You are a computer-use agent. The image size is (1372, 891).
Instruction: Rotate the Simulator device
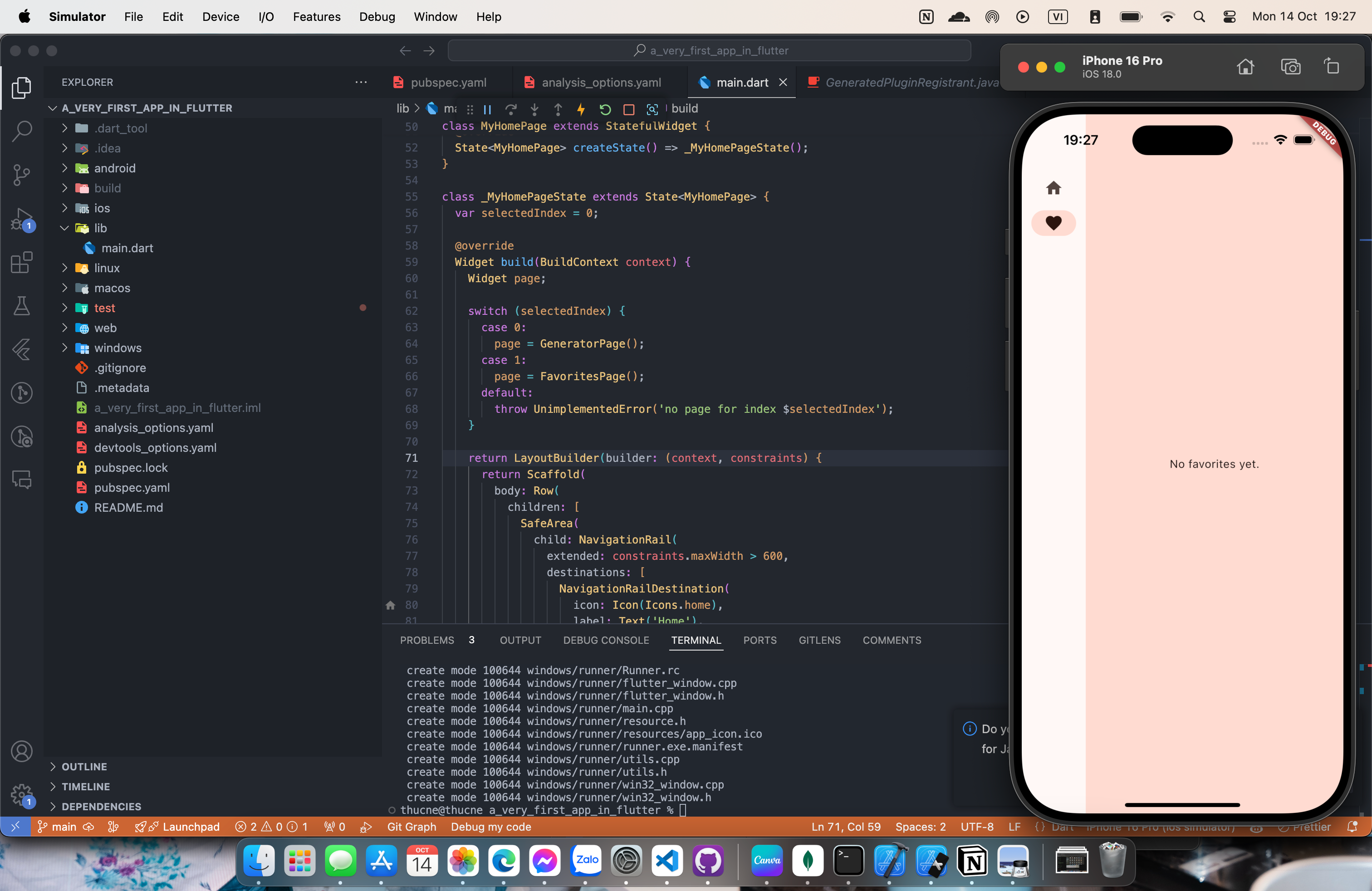(x=1332, y=67)
